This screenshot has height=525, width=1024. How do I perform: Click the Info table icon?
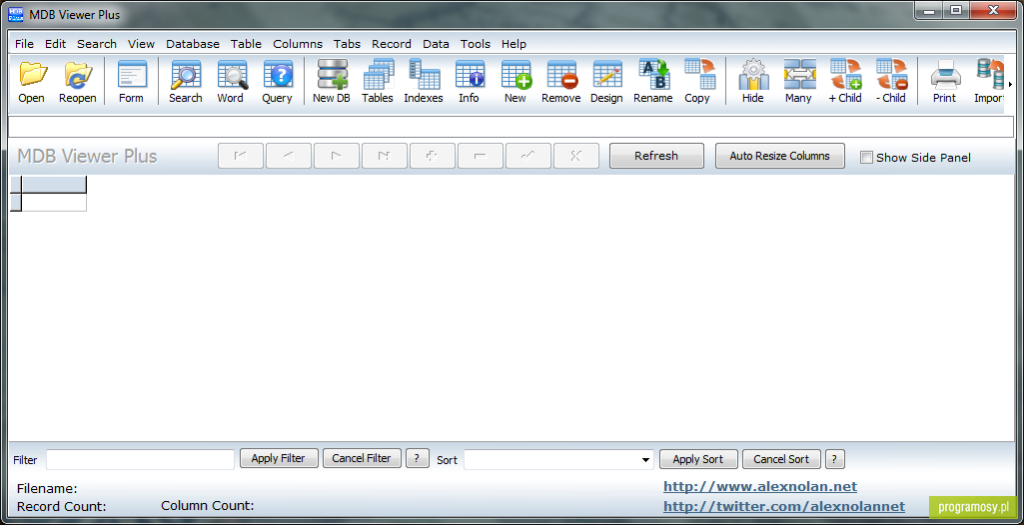469,81
